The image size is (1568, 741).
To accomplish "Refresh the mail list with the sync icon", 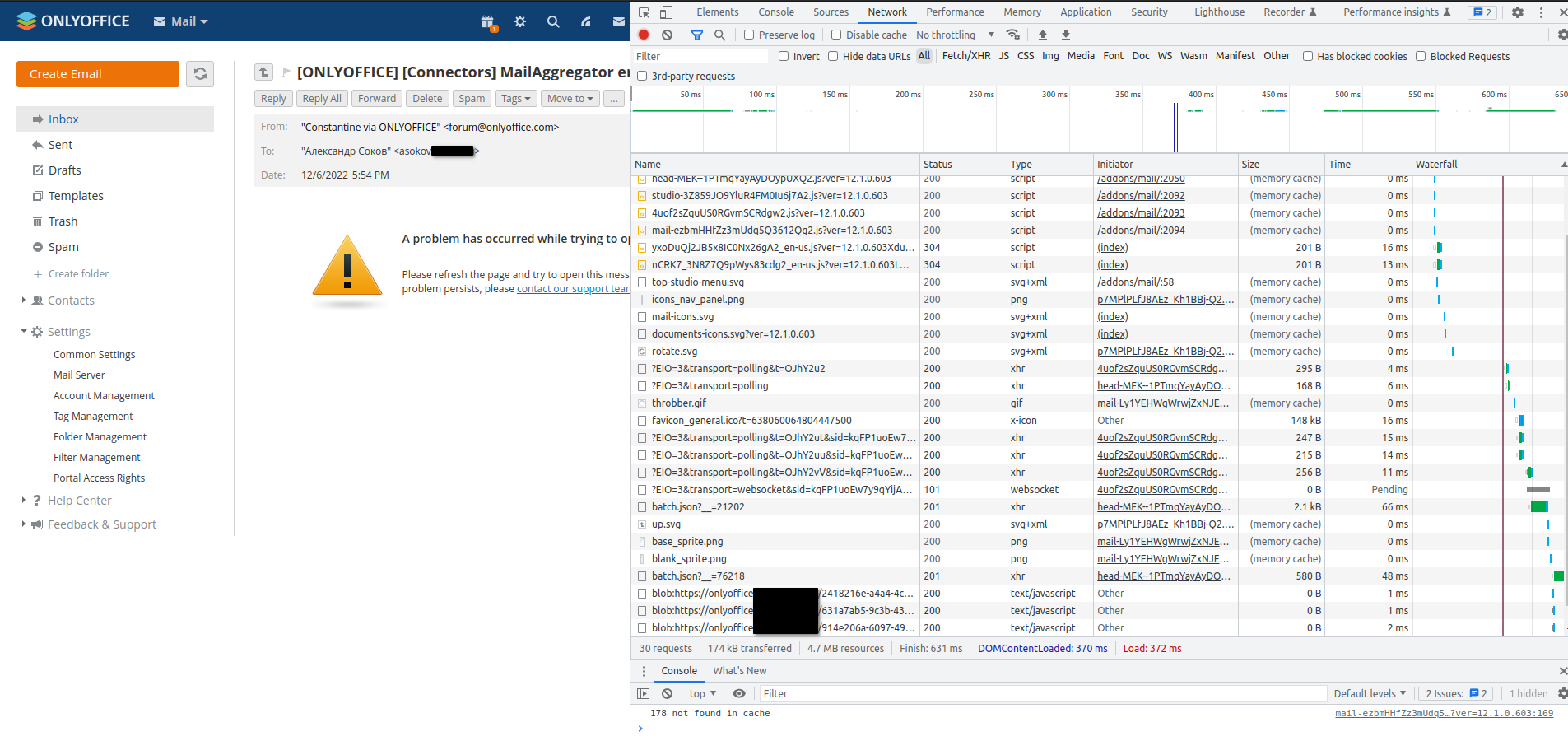I will 200,74.
